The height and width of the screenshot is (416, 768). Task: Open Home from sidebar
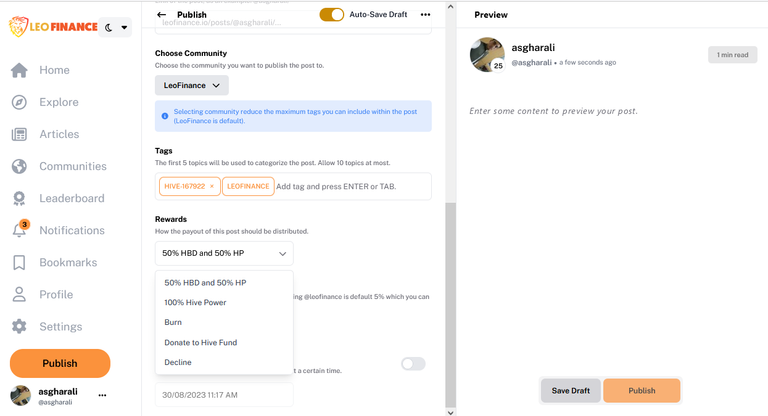[x=54, y=70]
